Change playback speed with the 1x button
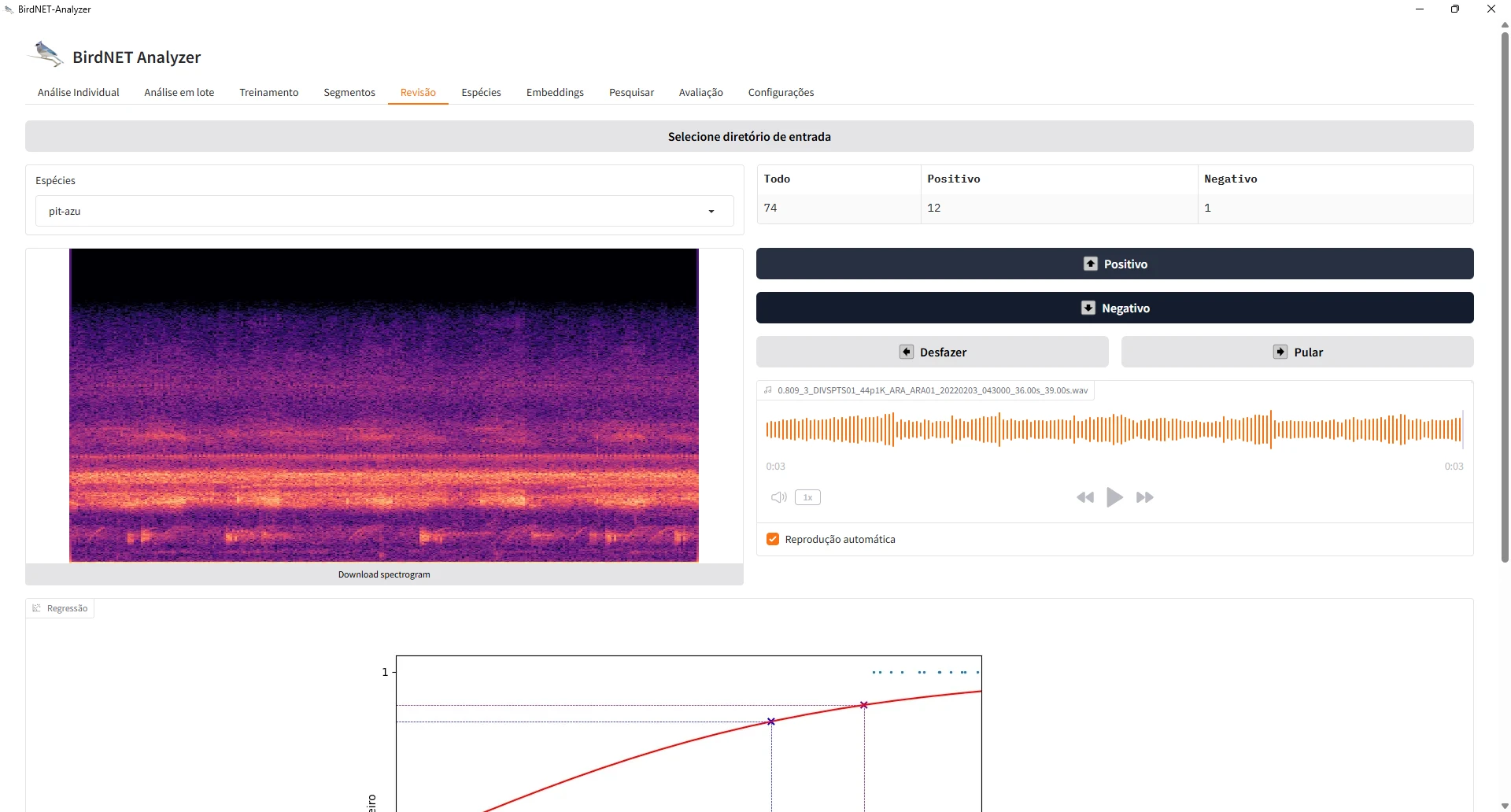This screenshot has height=812, width=1511. coord(808,497)
